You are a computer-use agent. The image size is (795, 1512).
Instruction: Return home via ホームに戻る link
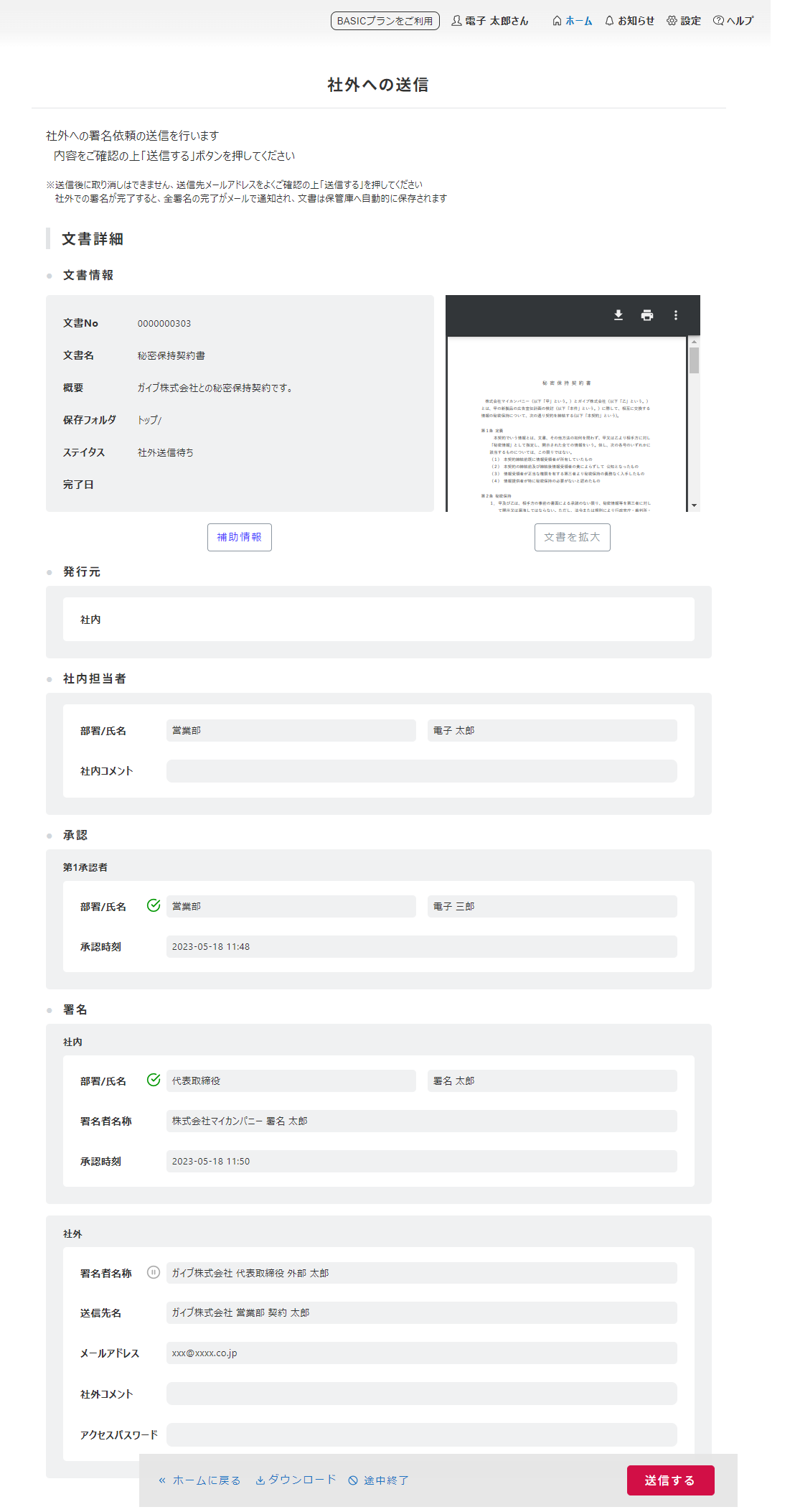[x=199, y=1480]
